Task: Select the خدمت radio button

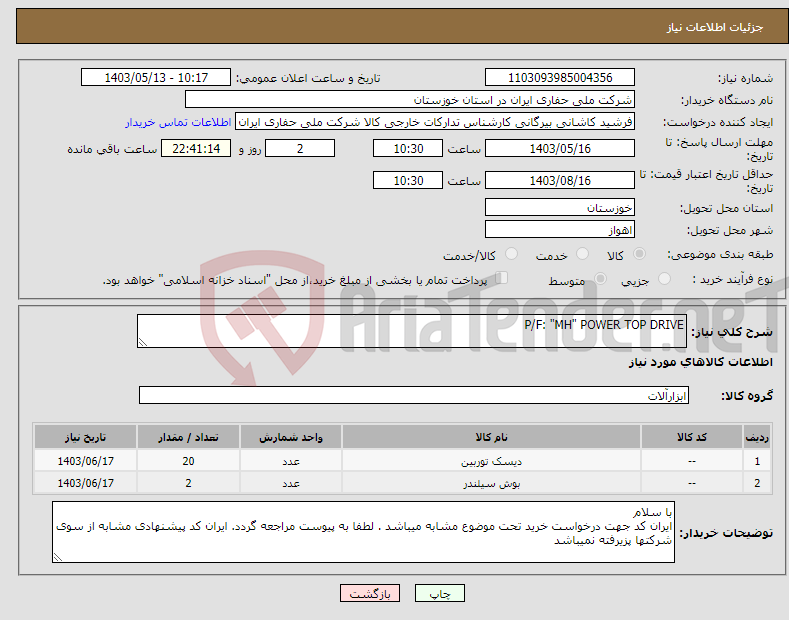Action: pyautogui.click(x=582, y=254)
